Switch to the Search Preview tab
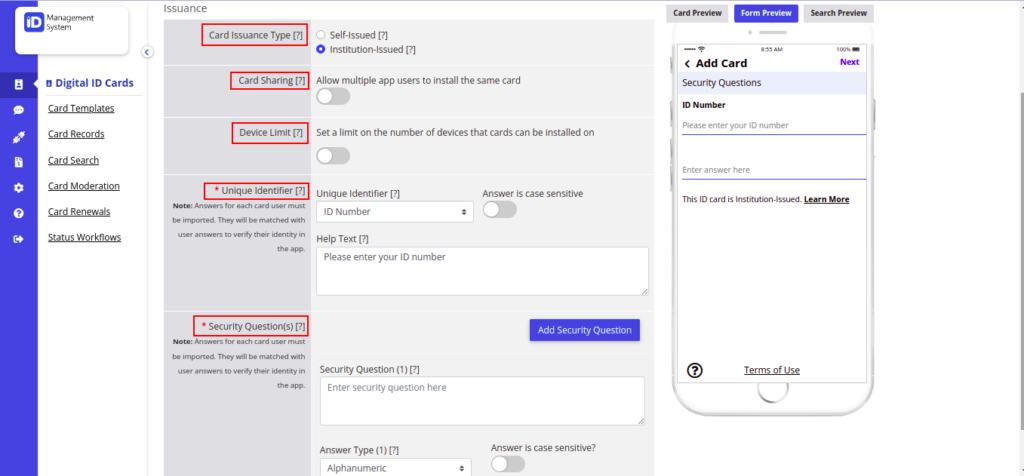This screenshot has width=1024, height=476. (x=838, y=13)
